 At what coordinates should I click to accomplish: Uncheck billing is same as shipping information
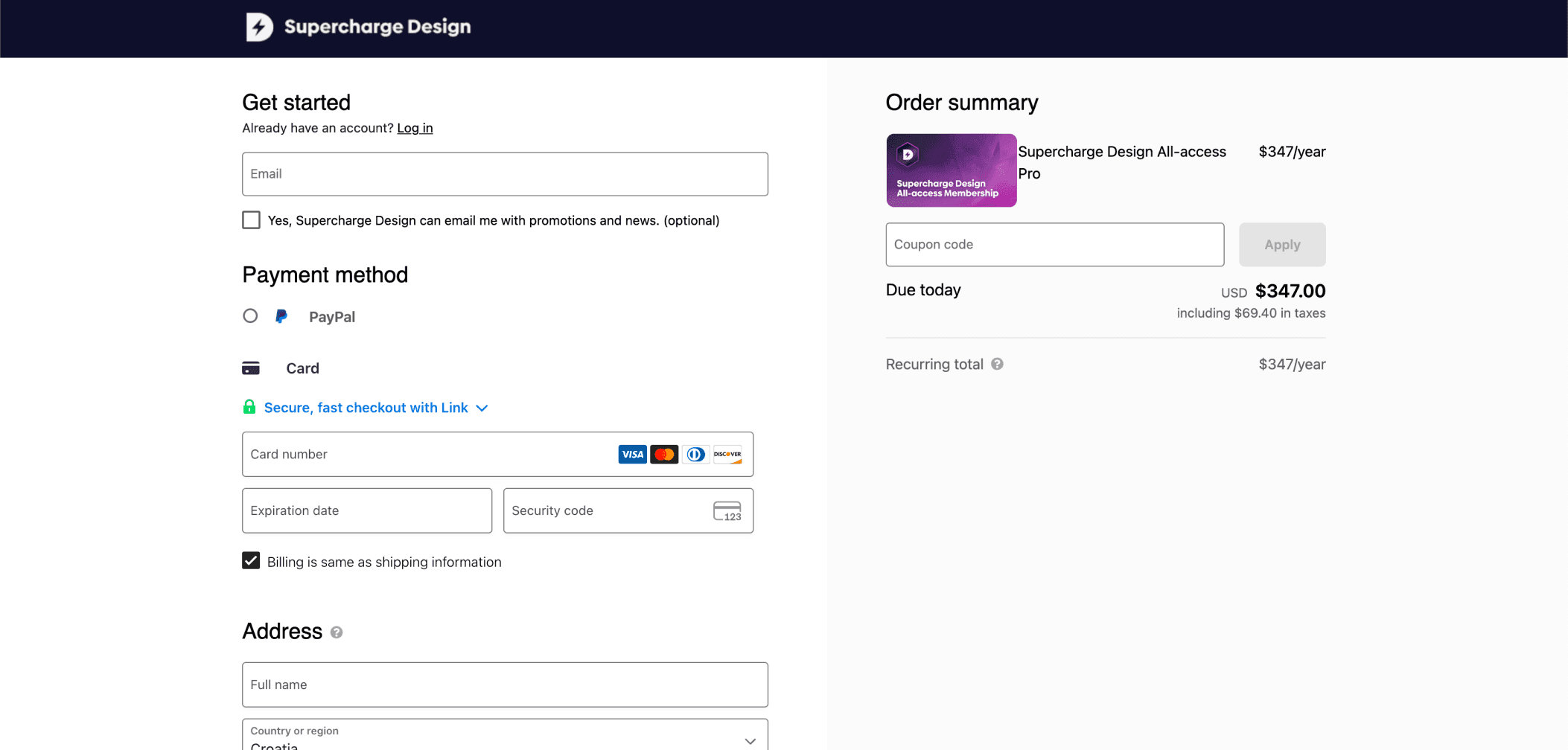tap(251, 561)
